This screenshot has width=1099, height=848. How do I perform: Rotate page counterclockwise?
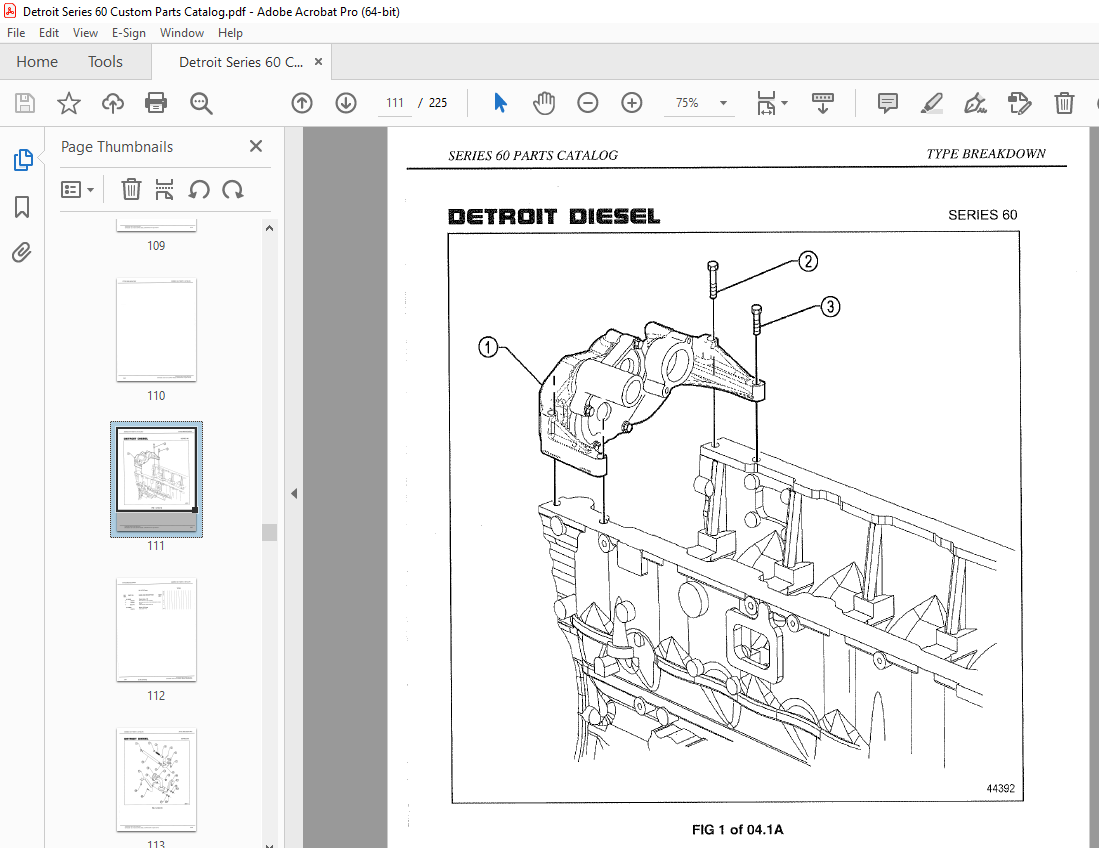(199, 189)
